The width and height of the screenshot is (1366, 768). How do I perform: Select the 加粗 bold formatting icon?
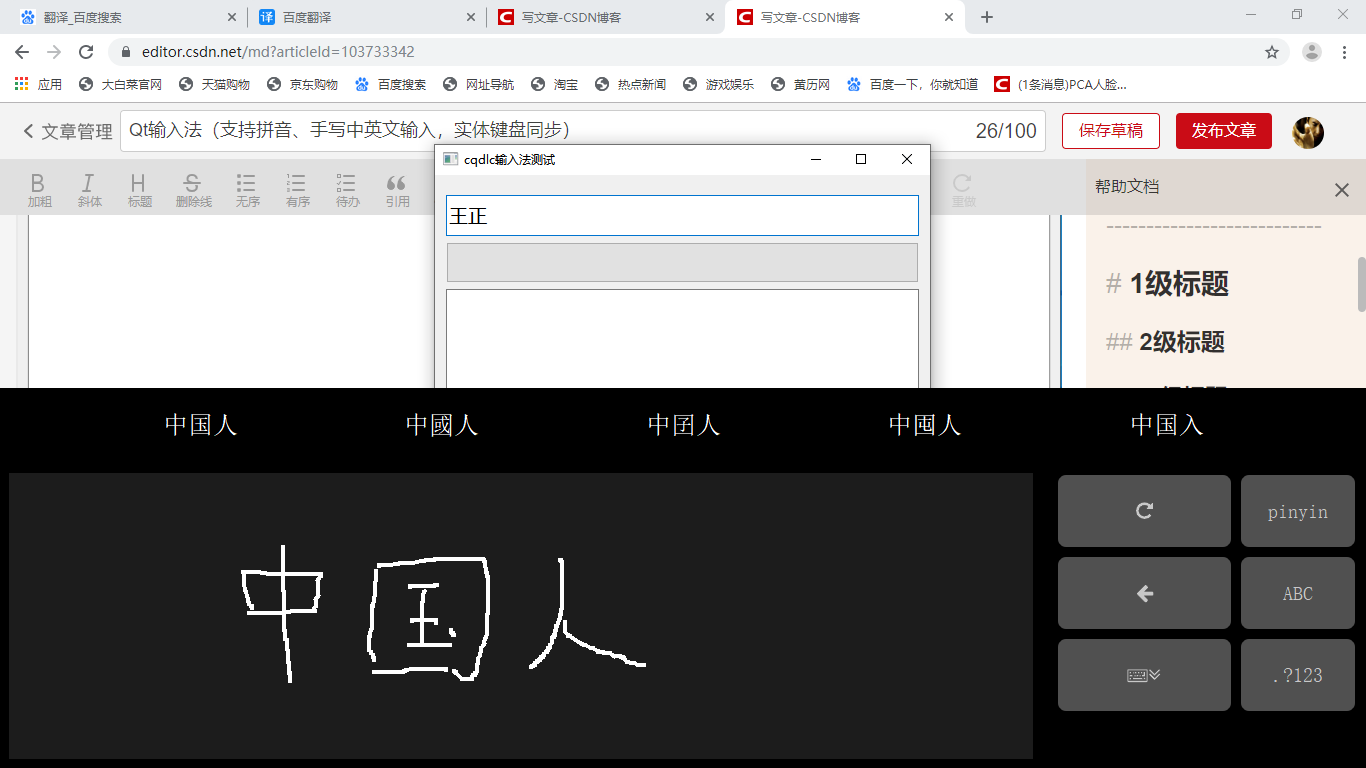[x=38, y=188]
